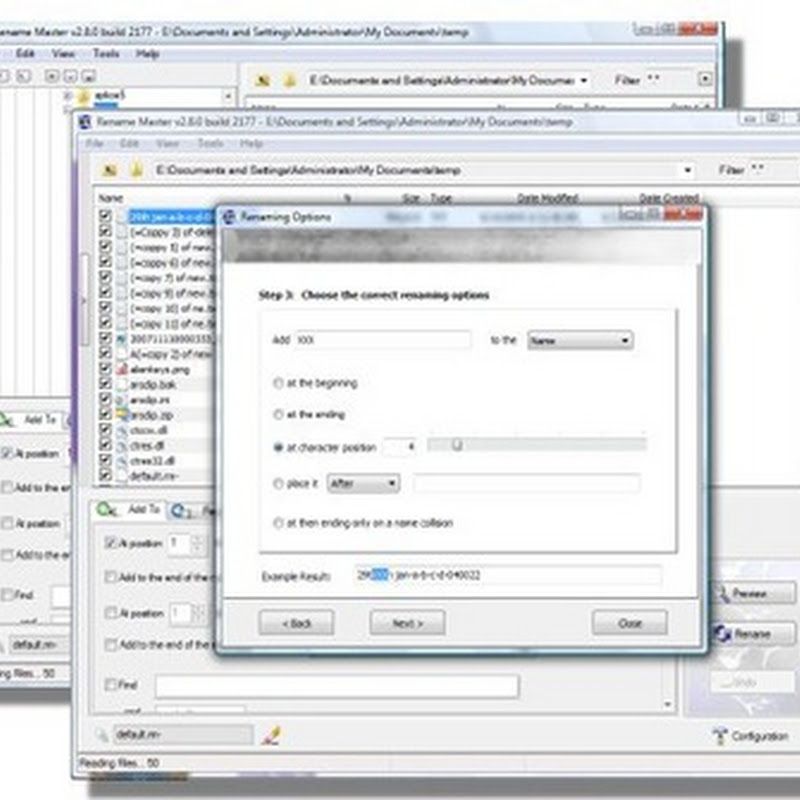Uncheck the alankeys.png file checkbox

(x=105, y=368)
